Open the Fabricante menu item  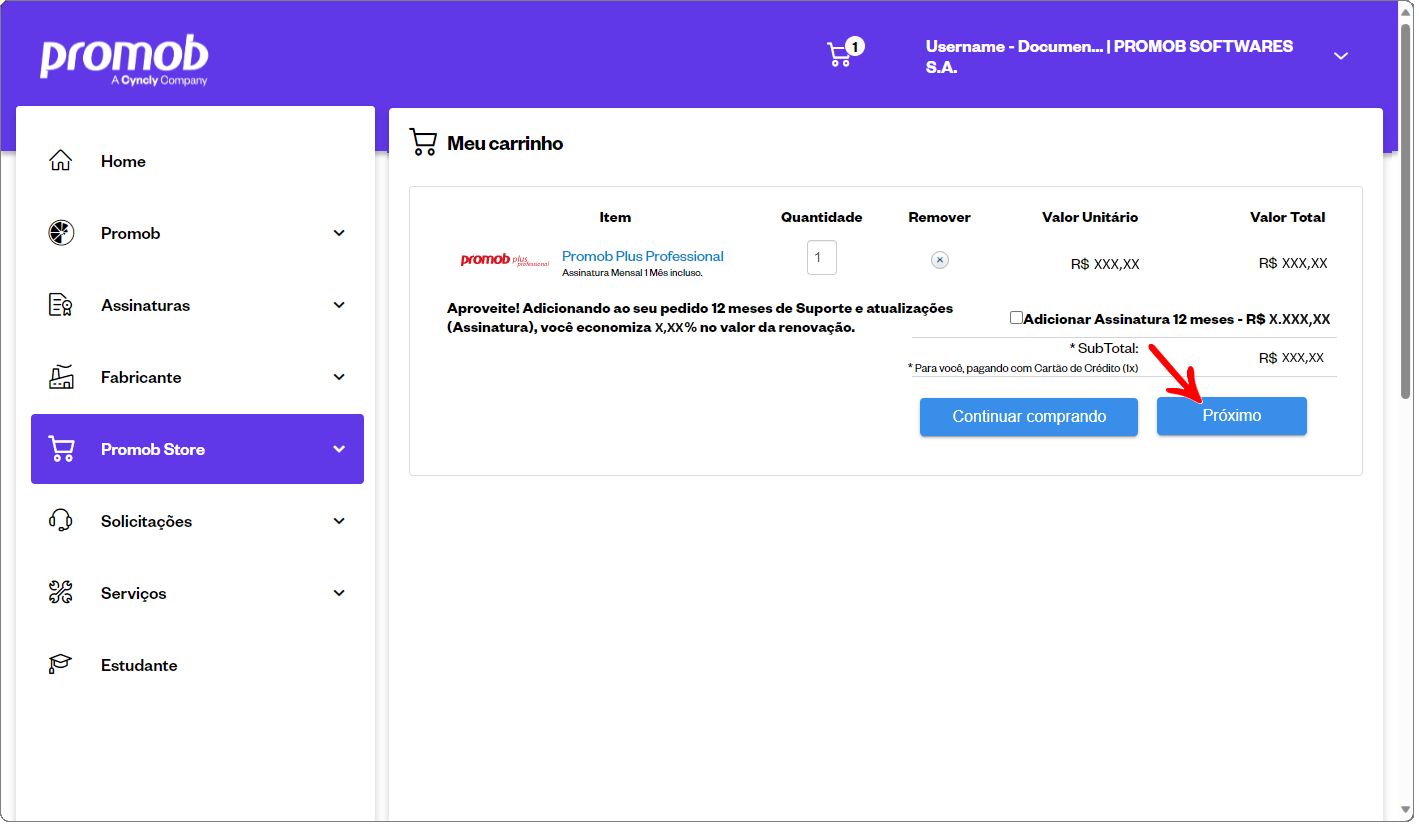[x=197, y=377]
